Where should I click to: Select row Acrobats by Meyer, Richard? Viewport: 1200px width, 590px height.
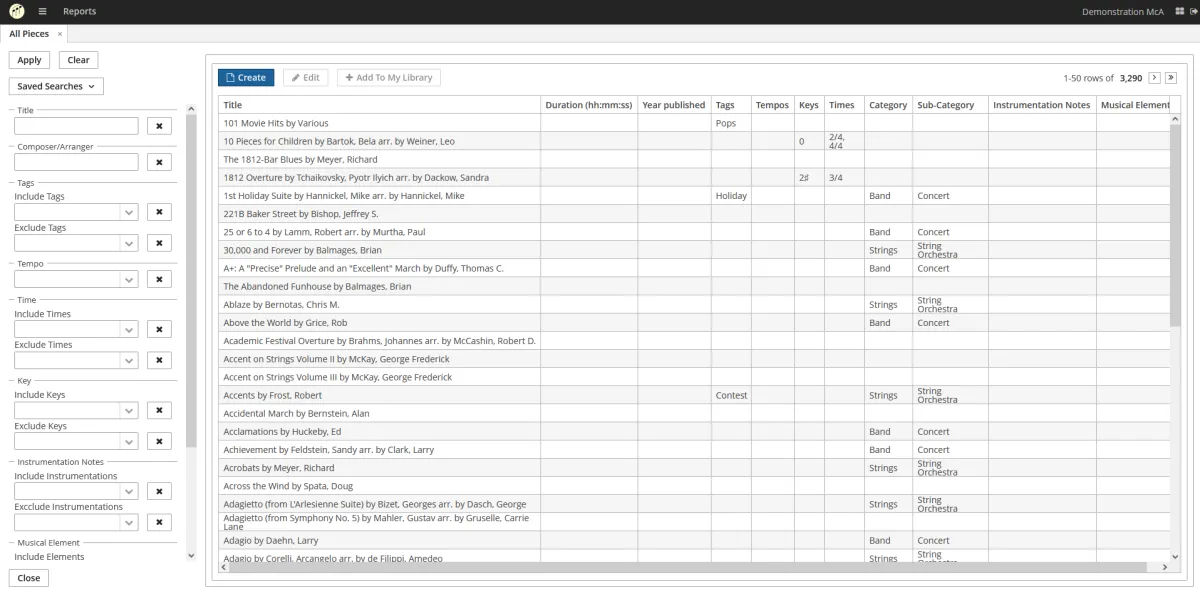pos(694,468)
